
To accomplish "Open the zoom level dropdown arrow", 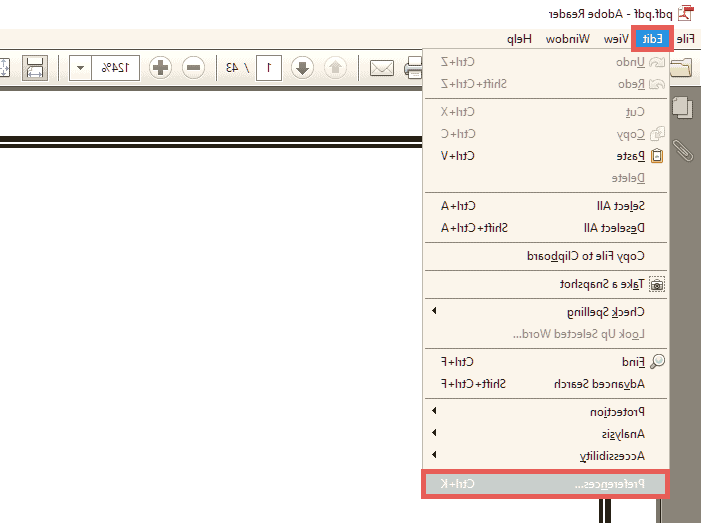I will point(80,68).
